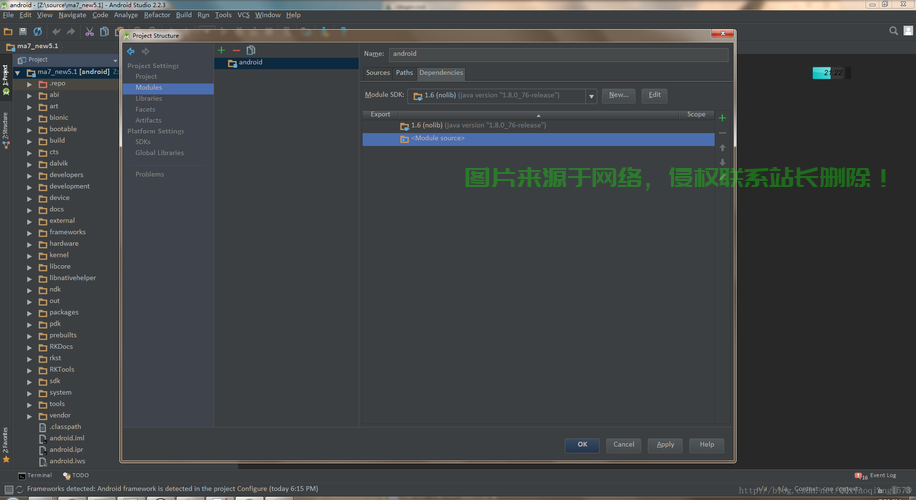Image resolution: width=916 pixels, height=500 pixels.
Task: Click the Copy icon in main toolbar
Action: pos(104,32)
